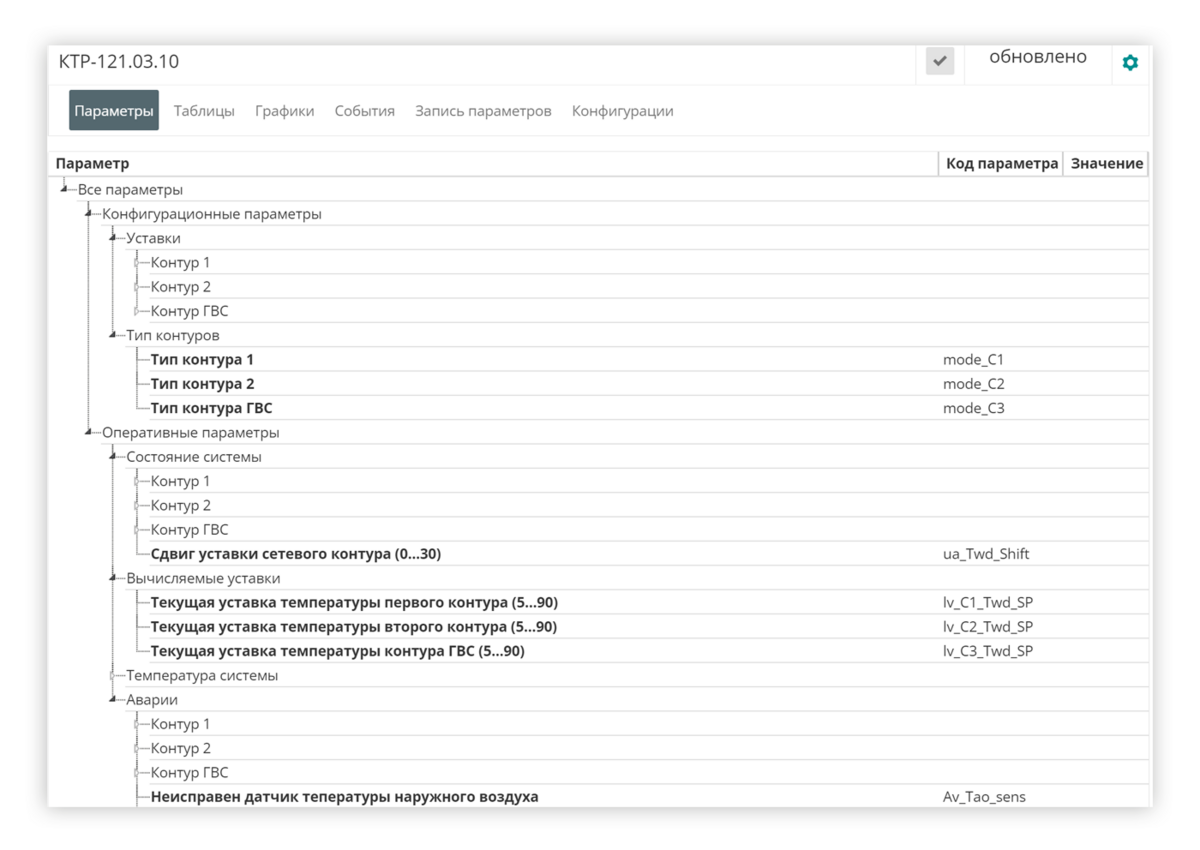The image size is (1200, 850).
Task: Open the События tab
Action: pos(365,111)
